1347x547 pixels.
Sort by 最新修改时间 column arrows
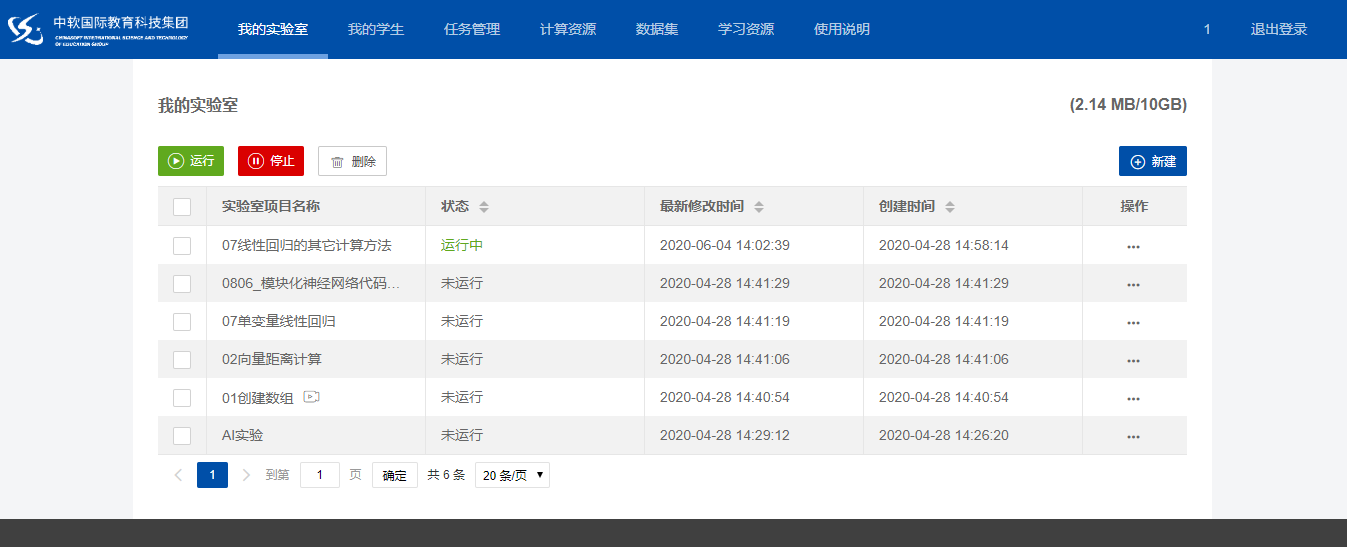pos(759,207)
